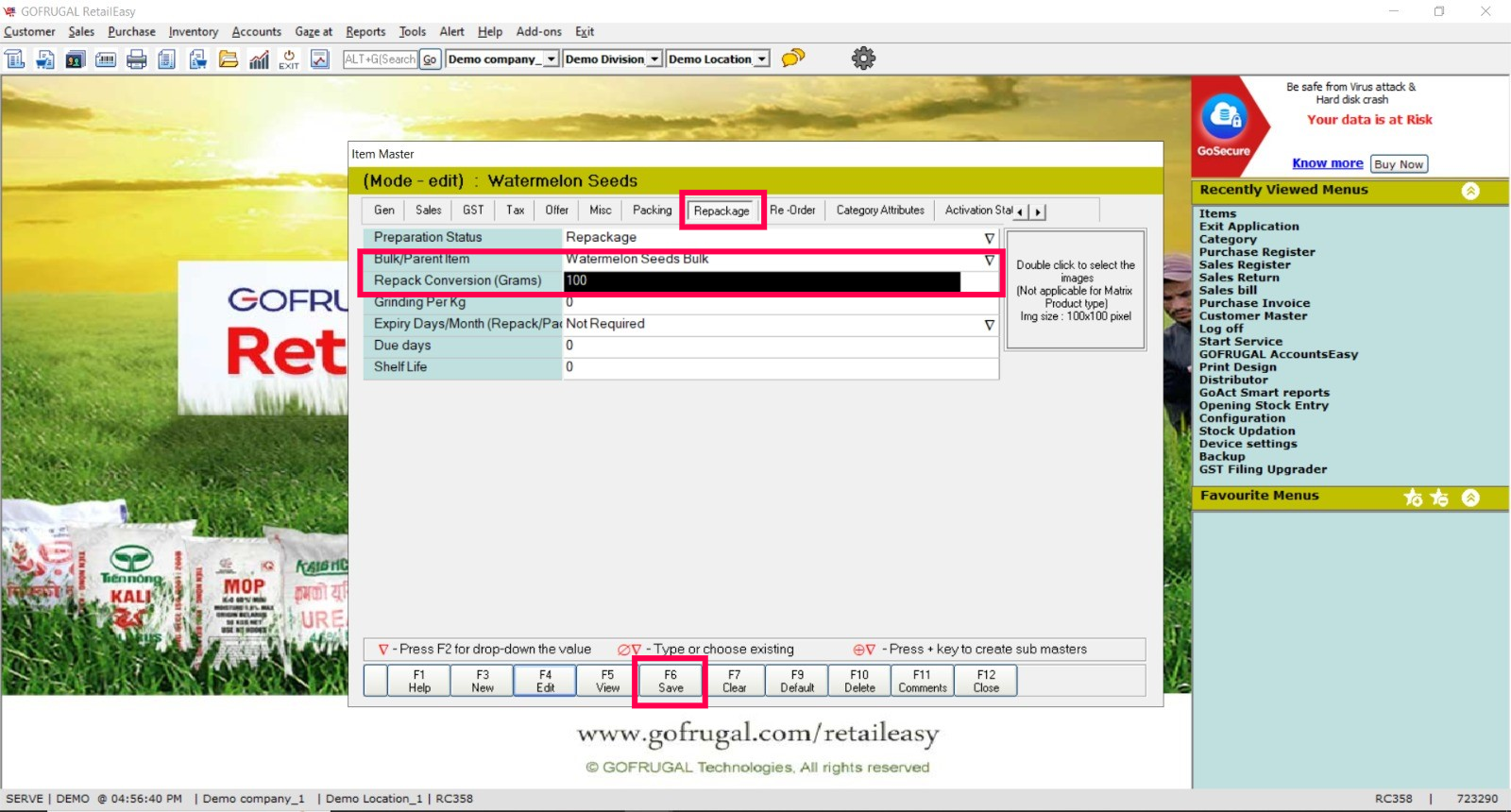Click the Buy Now button

(x=1399, y=164)
